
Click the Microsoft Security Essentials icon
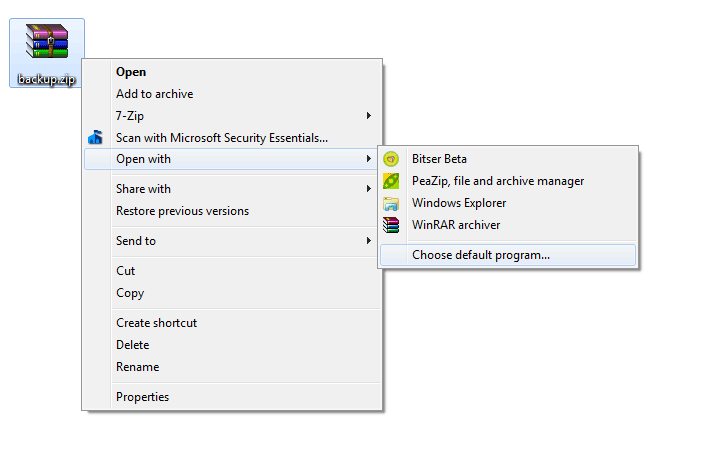[96, 138]
